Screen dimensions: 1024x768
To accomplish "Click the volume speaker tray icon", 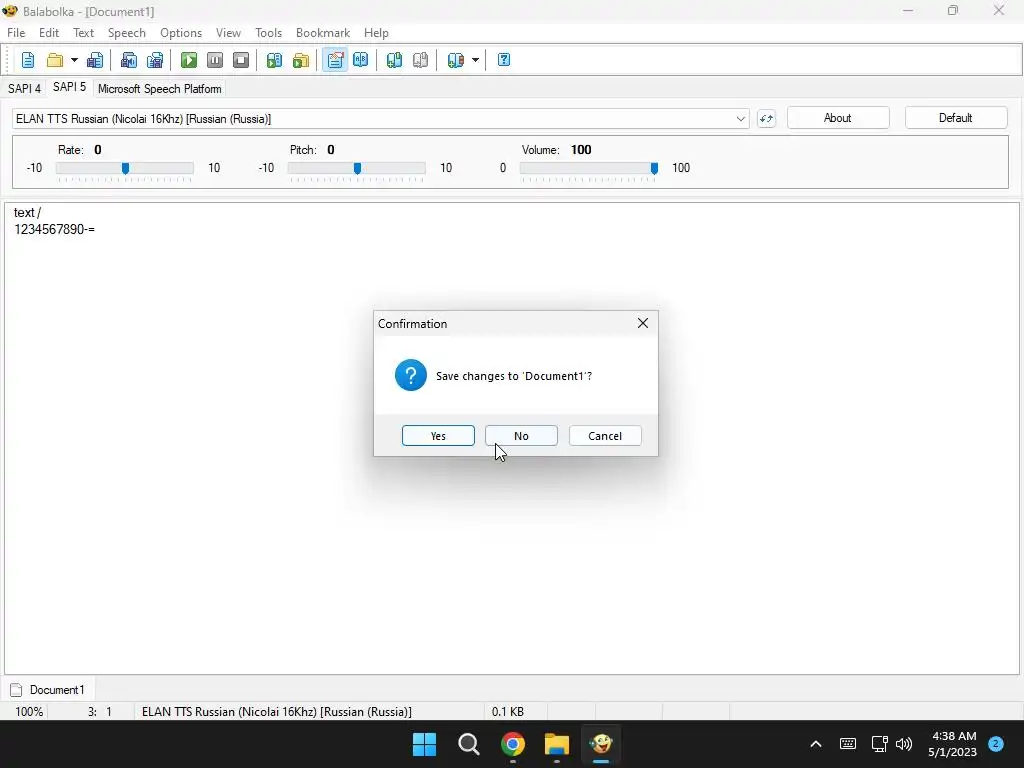I will (x=904, y=744).
